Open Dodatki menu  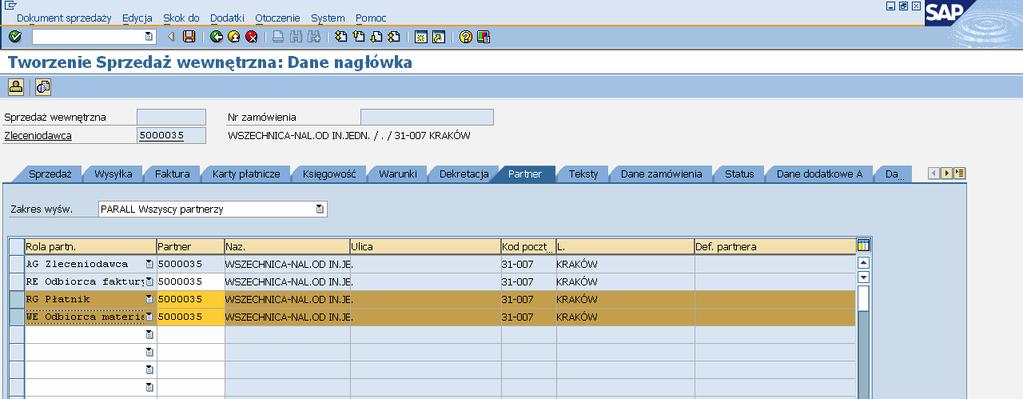pos(227,18)
